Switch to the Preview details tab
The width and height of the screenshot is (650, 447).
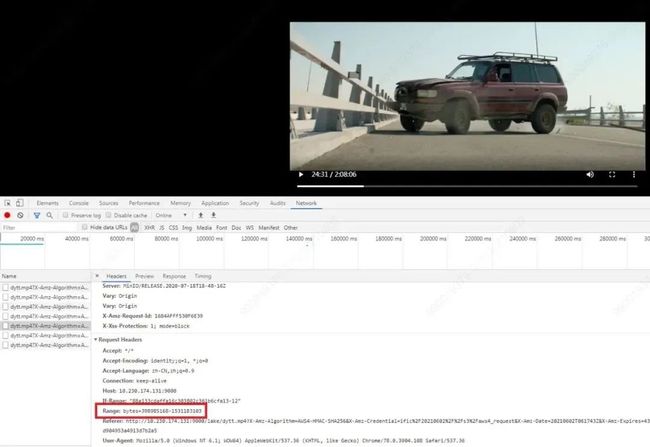click(x=144, y=276)
